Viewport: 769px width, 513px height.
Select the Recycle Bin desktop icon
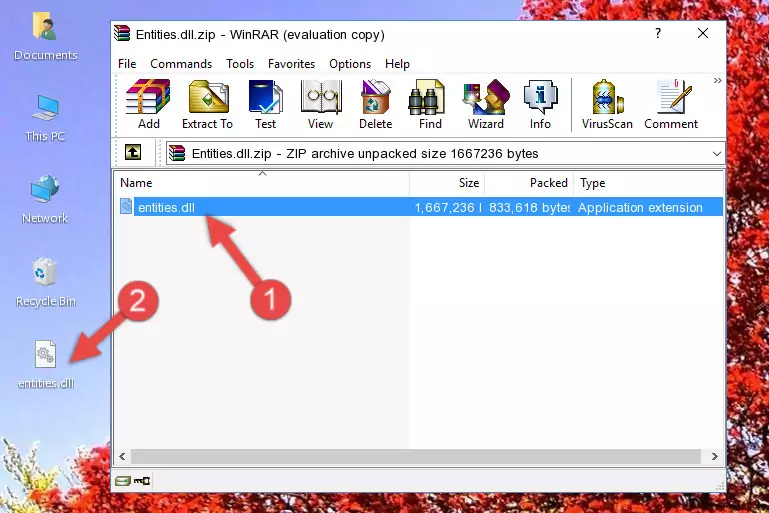[x=46, y=283]
